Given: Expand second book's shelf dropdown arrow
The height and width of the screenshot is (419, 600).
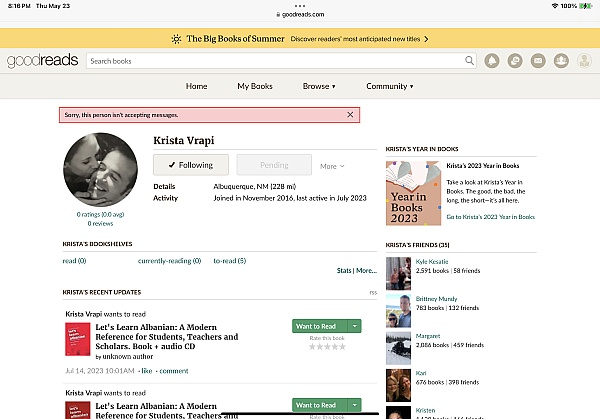Looking at the screenshot, I should pyautogui.click(x=354, y=405).
